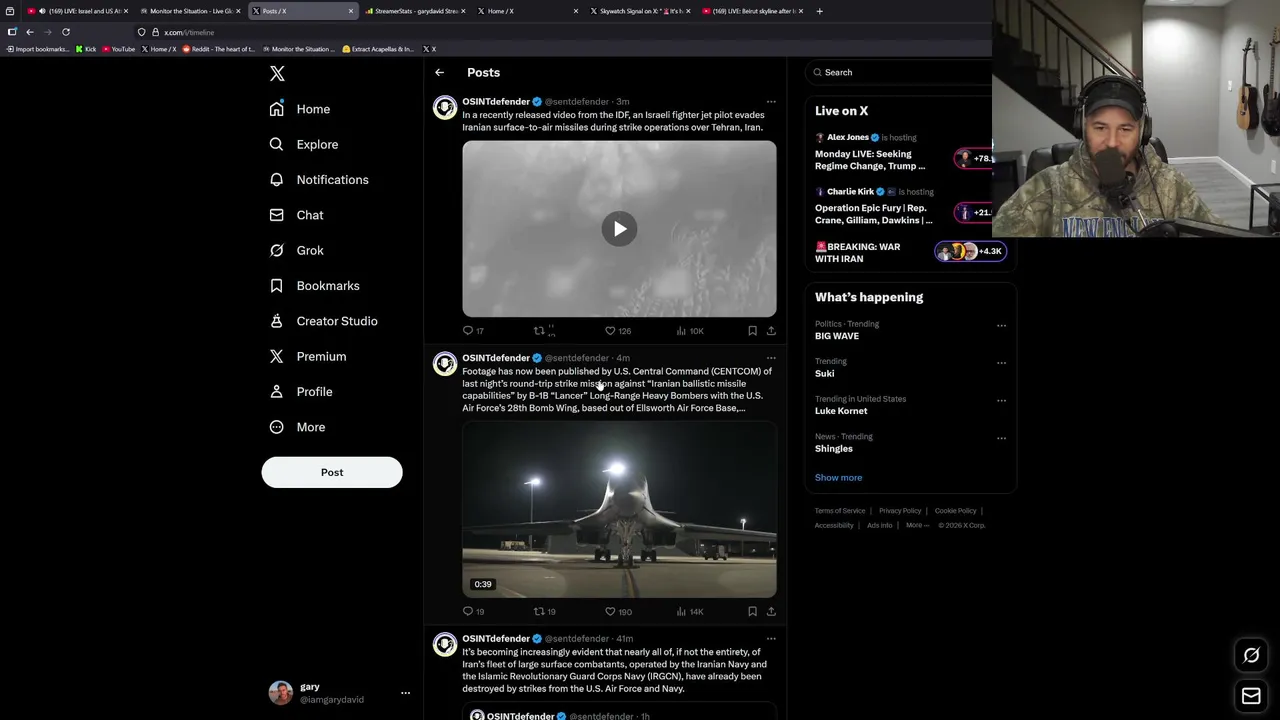Open a new browser tab
The image size is (1280, 720).
coord(819,11)
